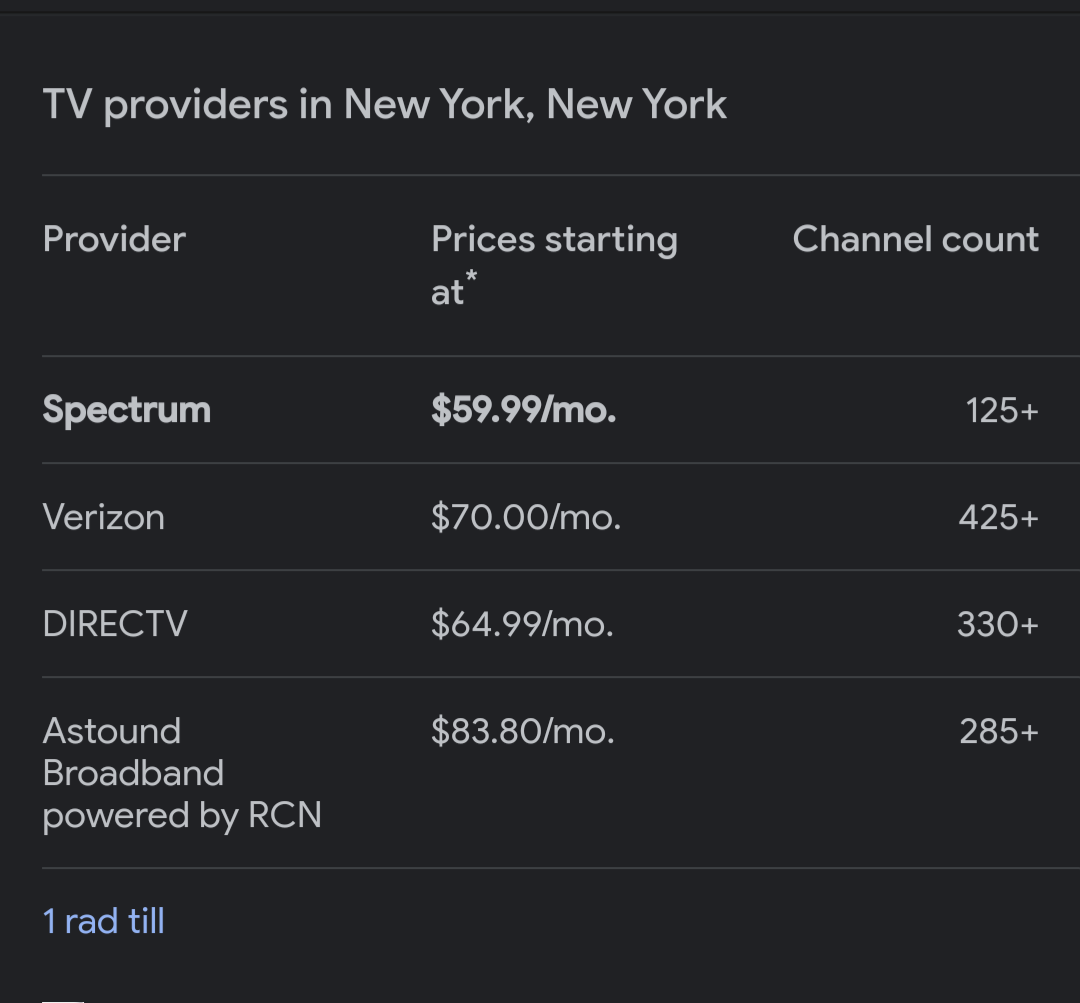Click the white thumbnail at bottom edge
The image size is (1080, 1003).
pyautogui.click(x=63, y=1002)
